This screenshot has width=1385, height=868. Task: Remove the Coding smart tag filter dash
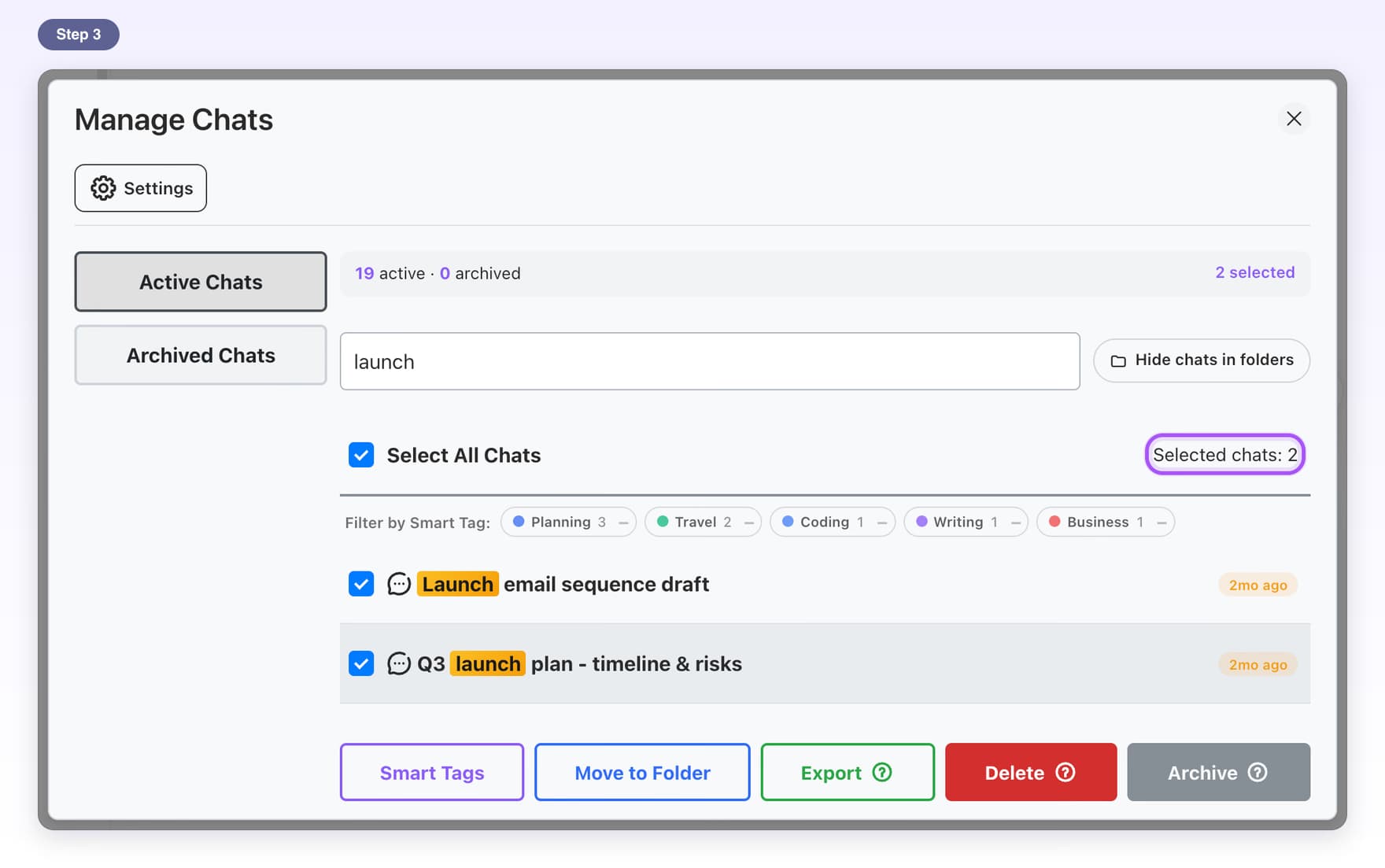pos(881,523)
